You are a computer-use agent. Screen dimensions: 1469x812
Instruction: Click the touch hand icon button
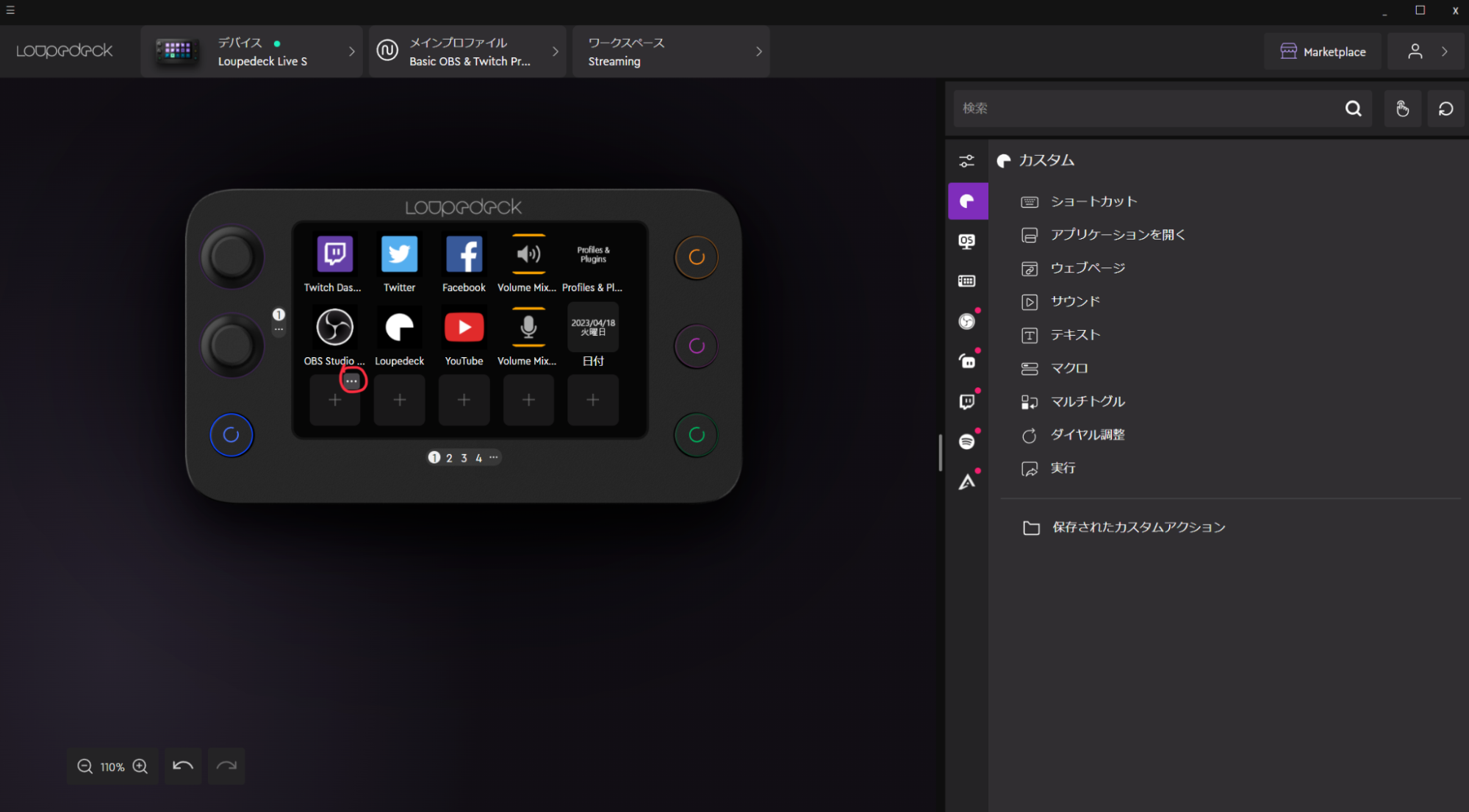point(1402,109)
